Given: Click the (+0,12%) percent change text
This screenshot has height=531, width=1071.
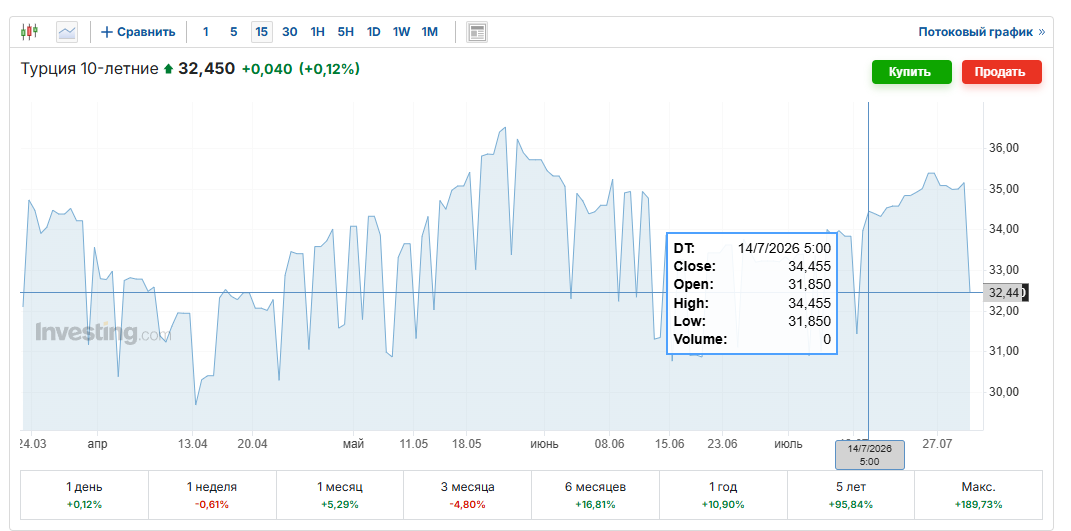Looking at the screenshot, I should coord(329,69).
